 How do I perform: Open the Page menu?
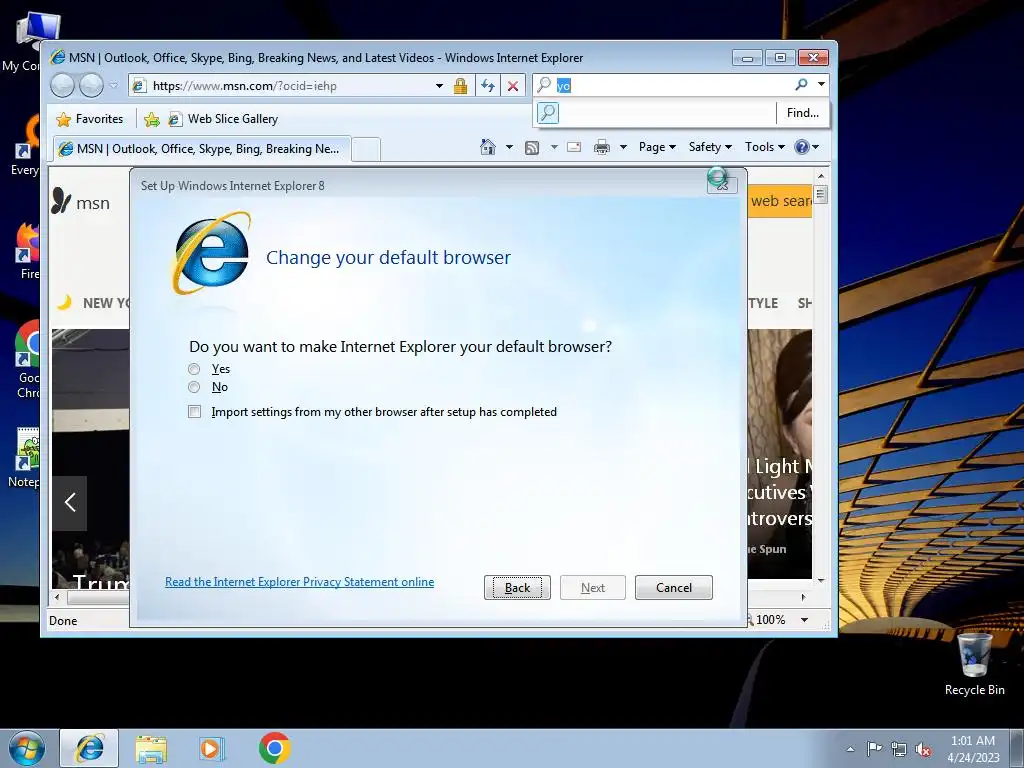(x=657, y=147)
